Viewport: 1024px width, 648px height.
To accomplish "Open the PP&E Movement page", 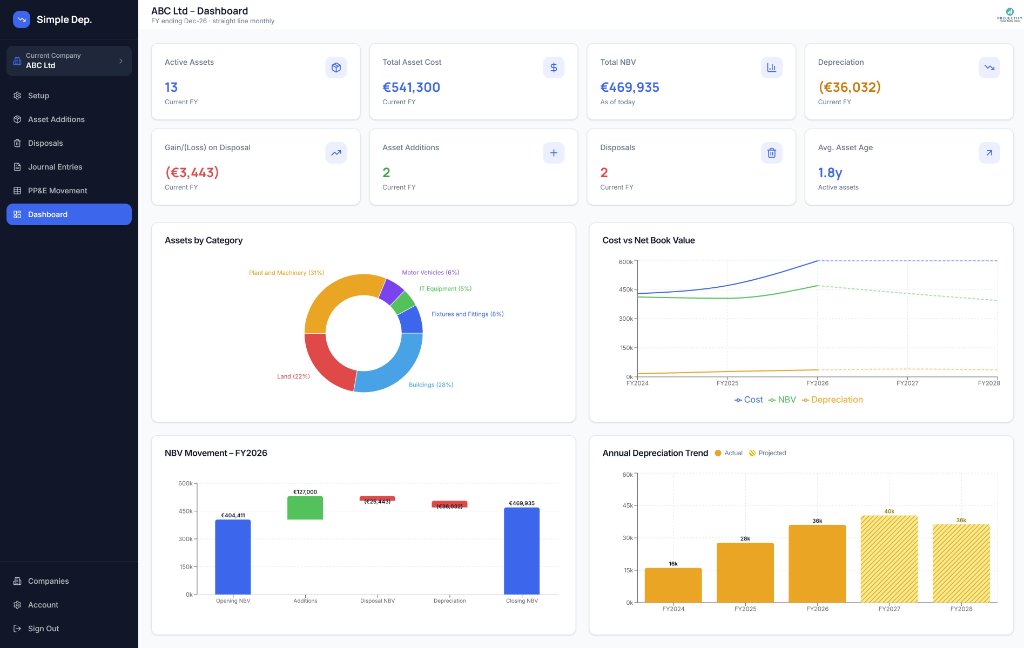I will pyautogui.click(x=69, y=191).
